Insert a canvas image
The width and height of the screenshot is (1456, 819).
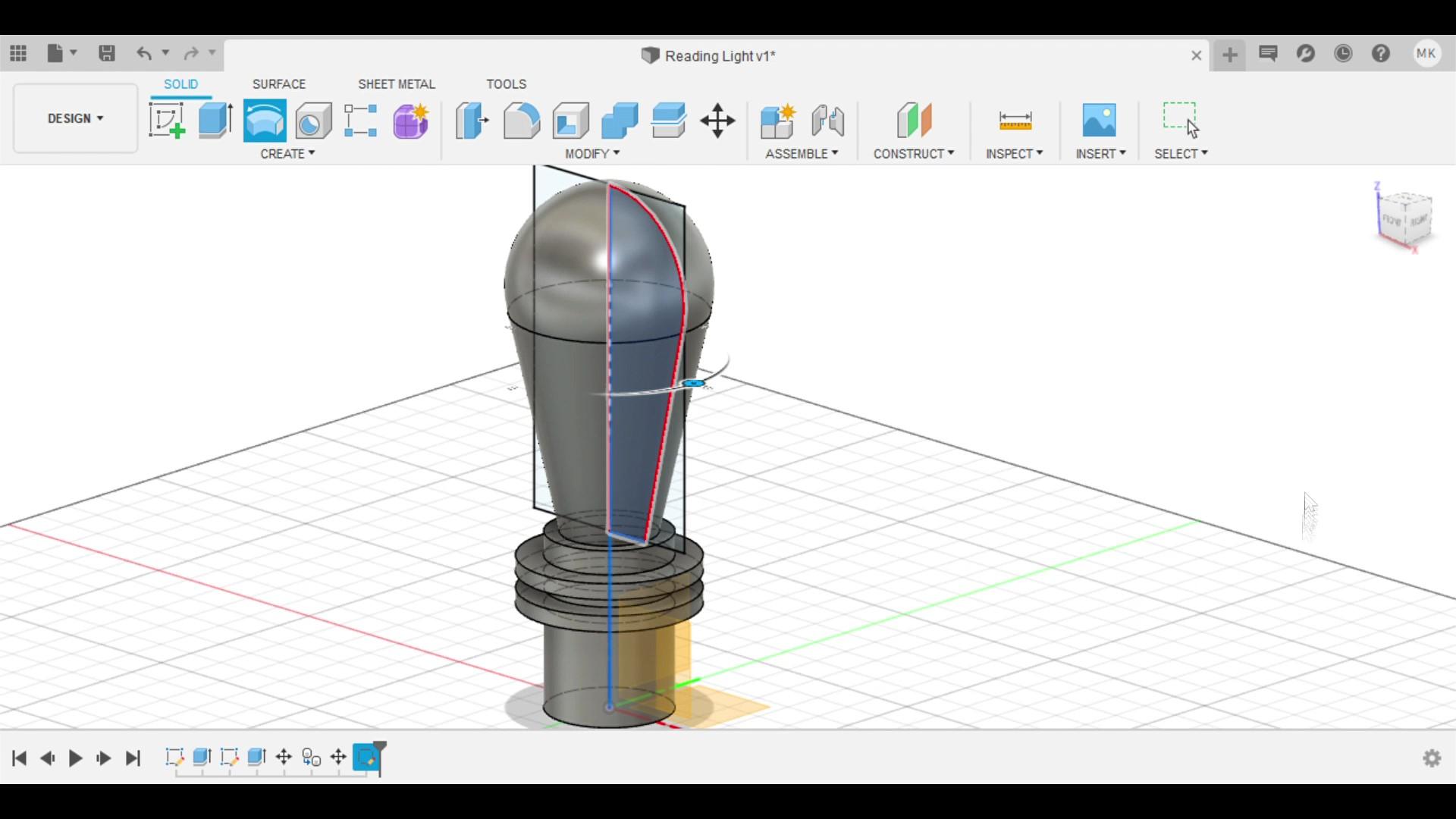point(1100,120)
